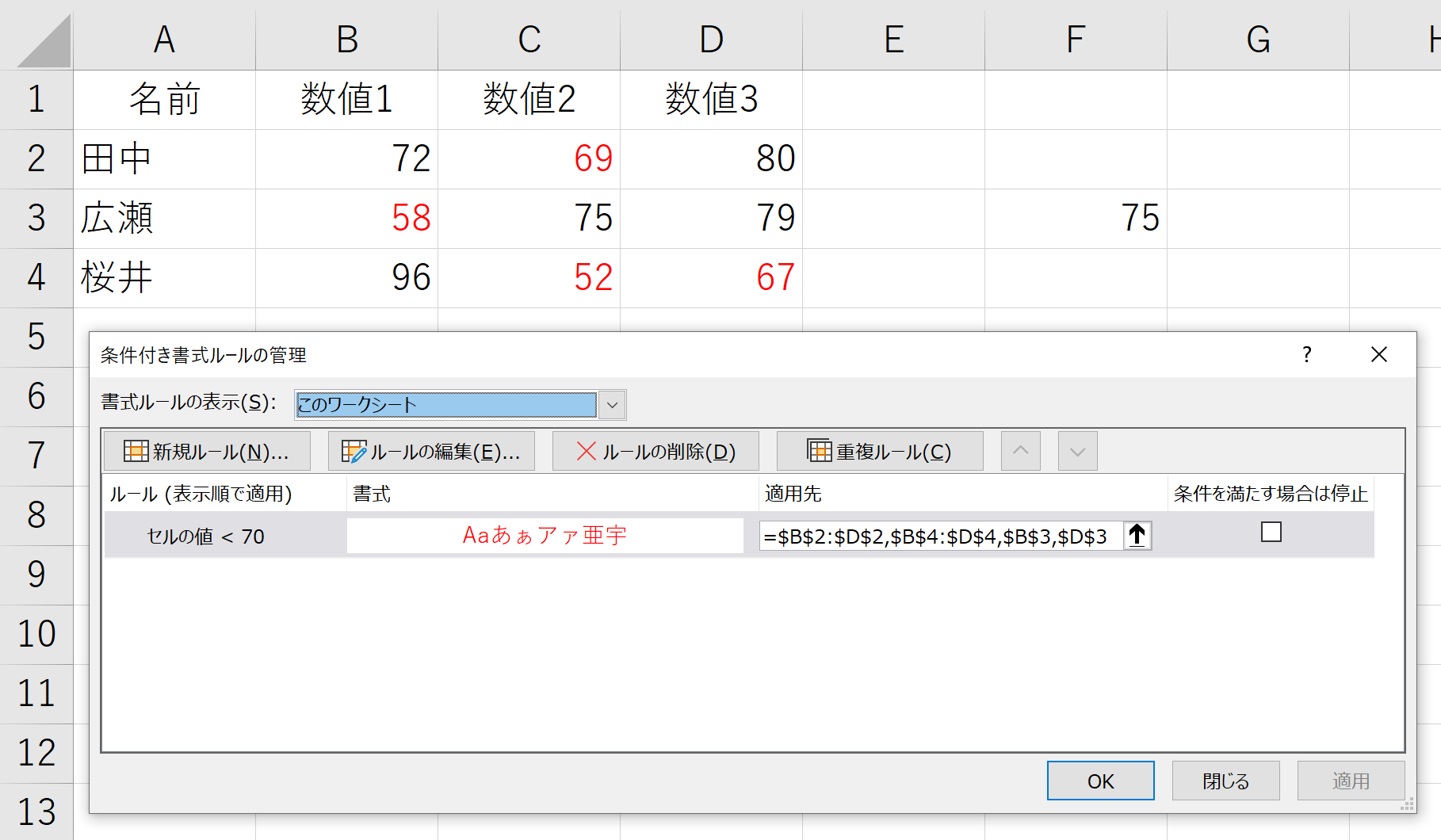Image resolution: width=1441 pixels, height=840 pixels.
Task: Open dialog help question mark
Action: (1306, 355)
